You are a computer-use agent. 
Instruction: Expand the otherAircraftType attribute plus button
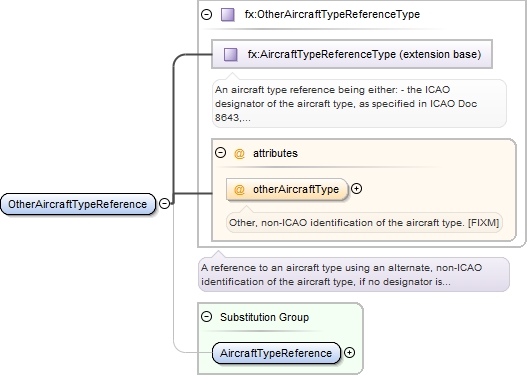pos(356,189)
